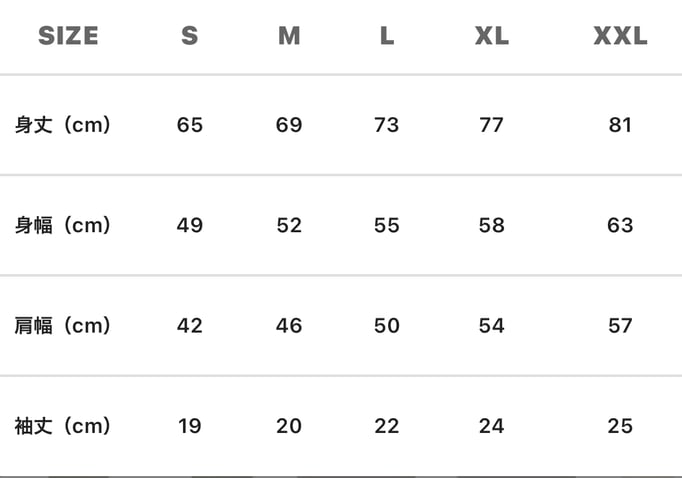Click the 身幅 value 58 for XL
682x478 pixels.
pos(492,225)
